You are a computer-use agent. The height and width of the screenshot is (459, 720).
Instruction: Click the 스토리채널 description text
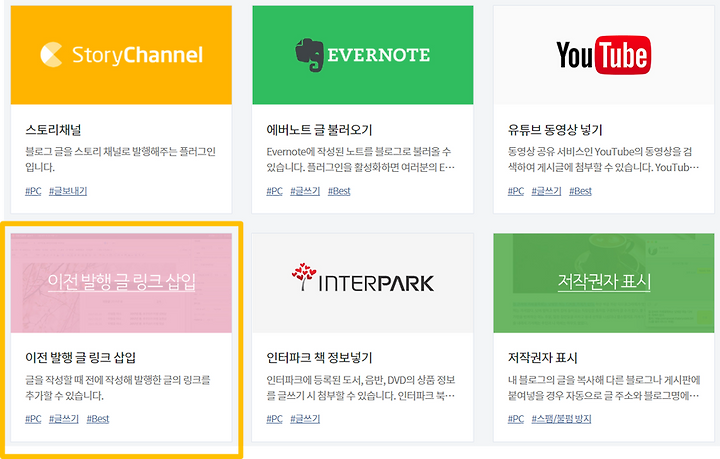(120, 159)
